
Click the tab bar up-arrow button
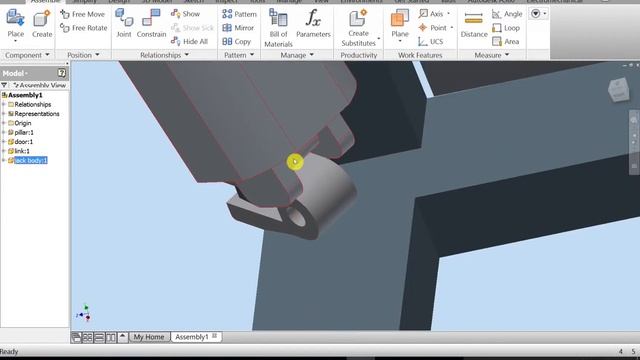(x=122, y=337)
